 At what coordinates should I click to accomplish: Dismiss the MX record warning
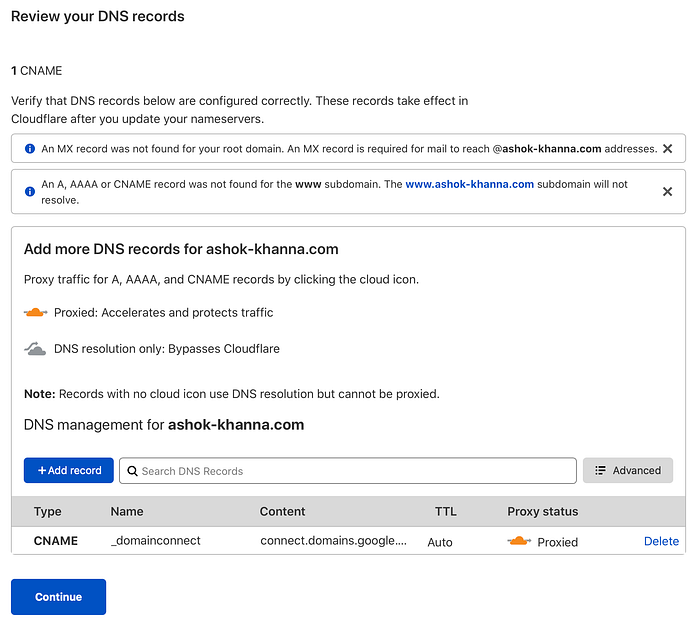[x=667, y=149]
